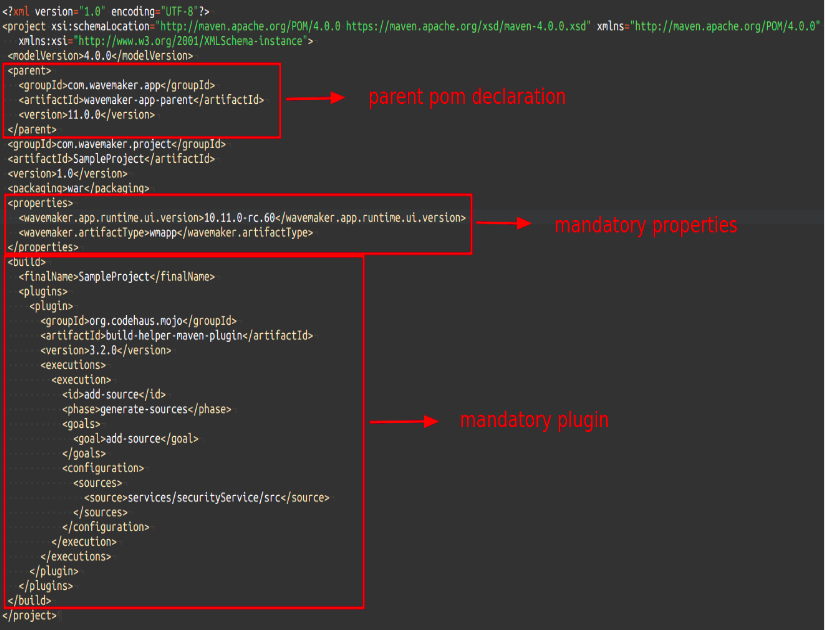
Task: Click the parent version 11.0.0 value
Action: 87,115
